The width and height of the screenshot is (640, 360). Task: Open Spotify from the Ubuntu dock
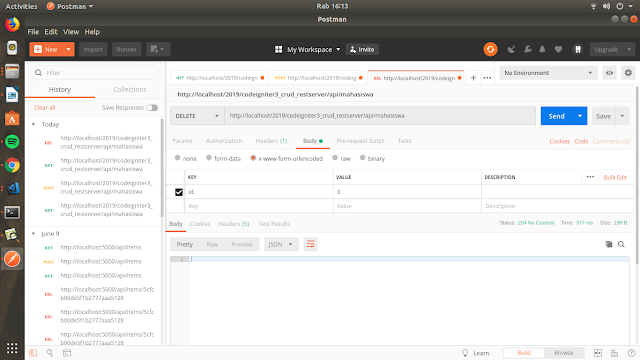pos(12,142)
